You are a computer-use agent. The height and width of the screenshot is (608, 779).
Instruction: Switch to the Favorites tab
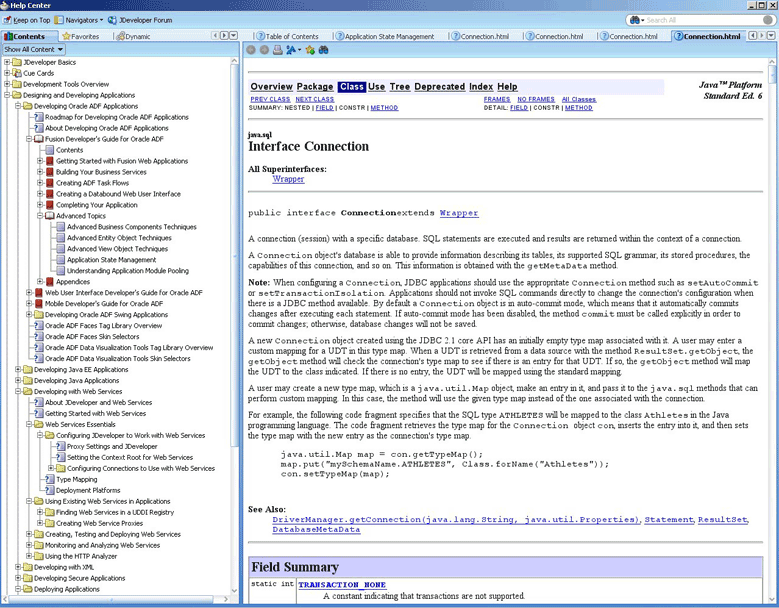tap(80, 36)
